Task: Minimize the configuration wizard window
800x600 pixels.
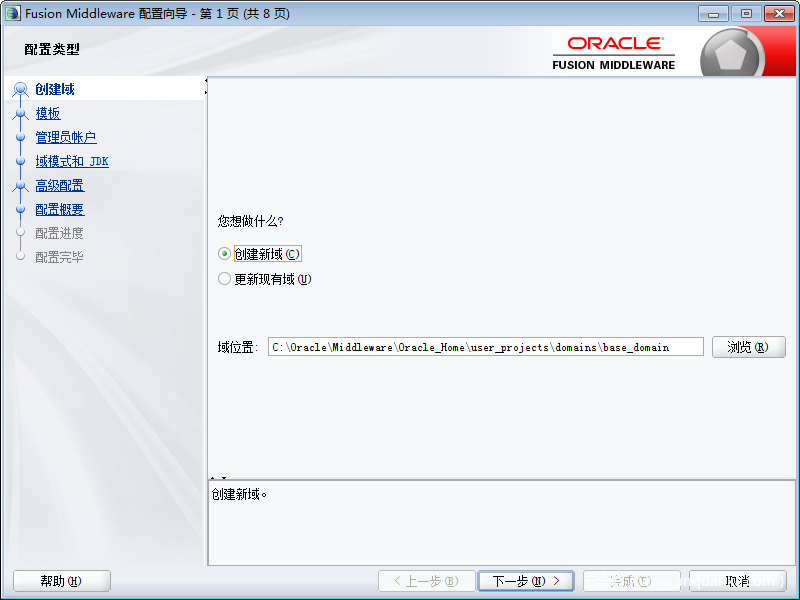Action: point(713,14)
